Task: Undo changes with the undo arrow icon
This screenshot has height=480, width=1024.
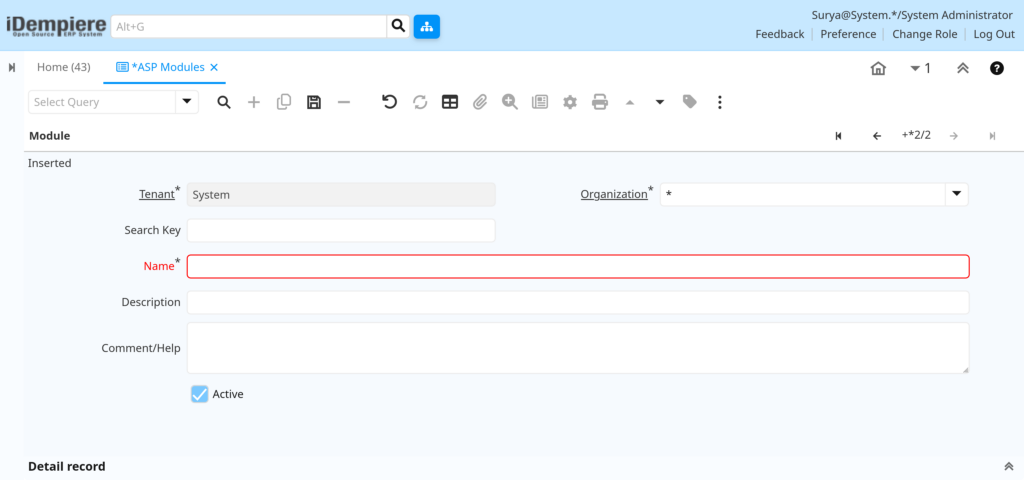Action: [x=390, y=102]
